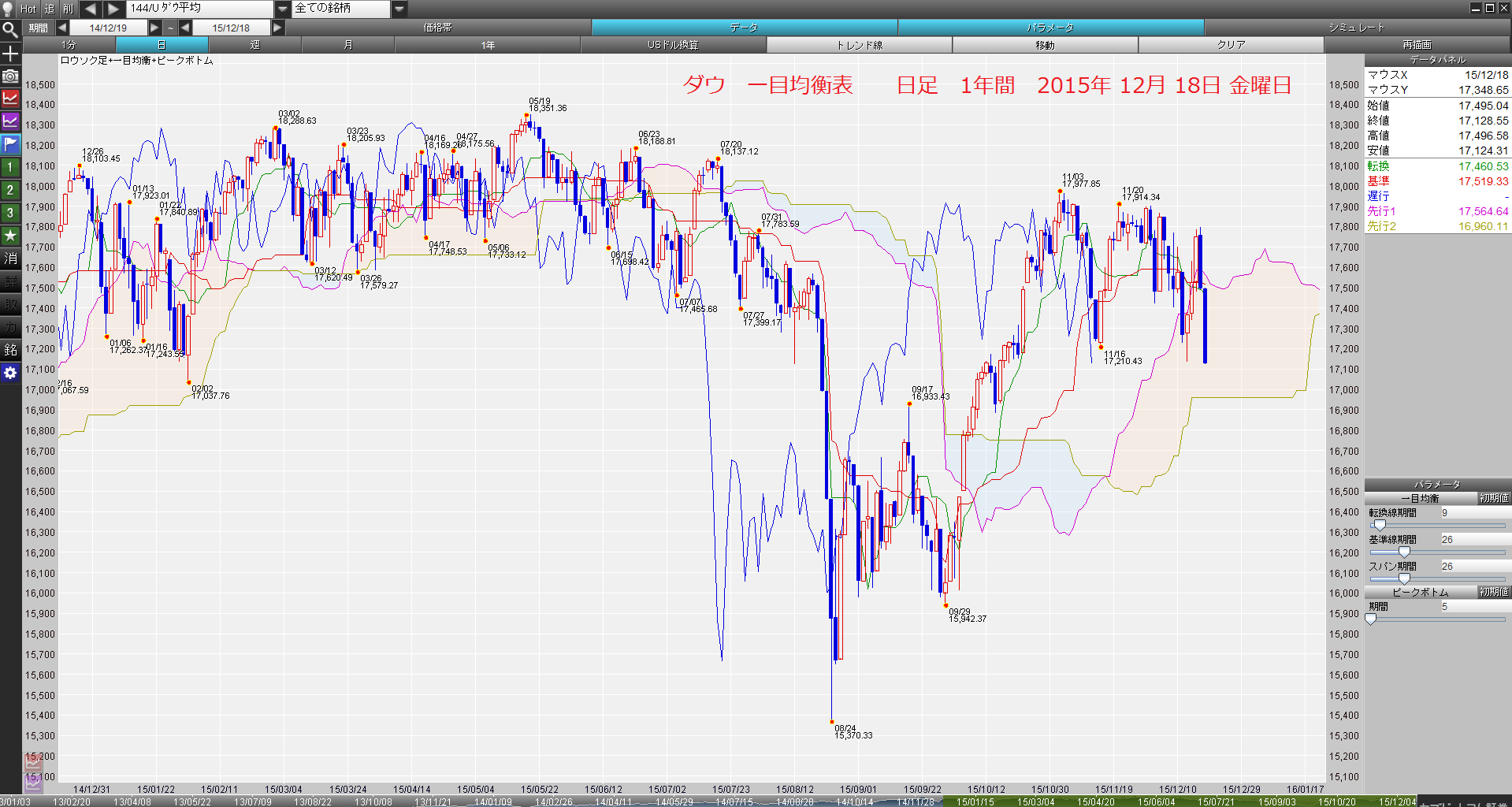Toggle the 価格帯 price band panel
The height and width of the screenshot is (807, 1512).
click(x=438, y=28)
